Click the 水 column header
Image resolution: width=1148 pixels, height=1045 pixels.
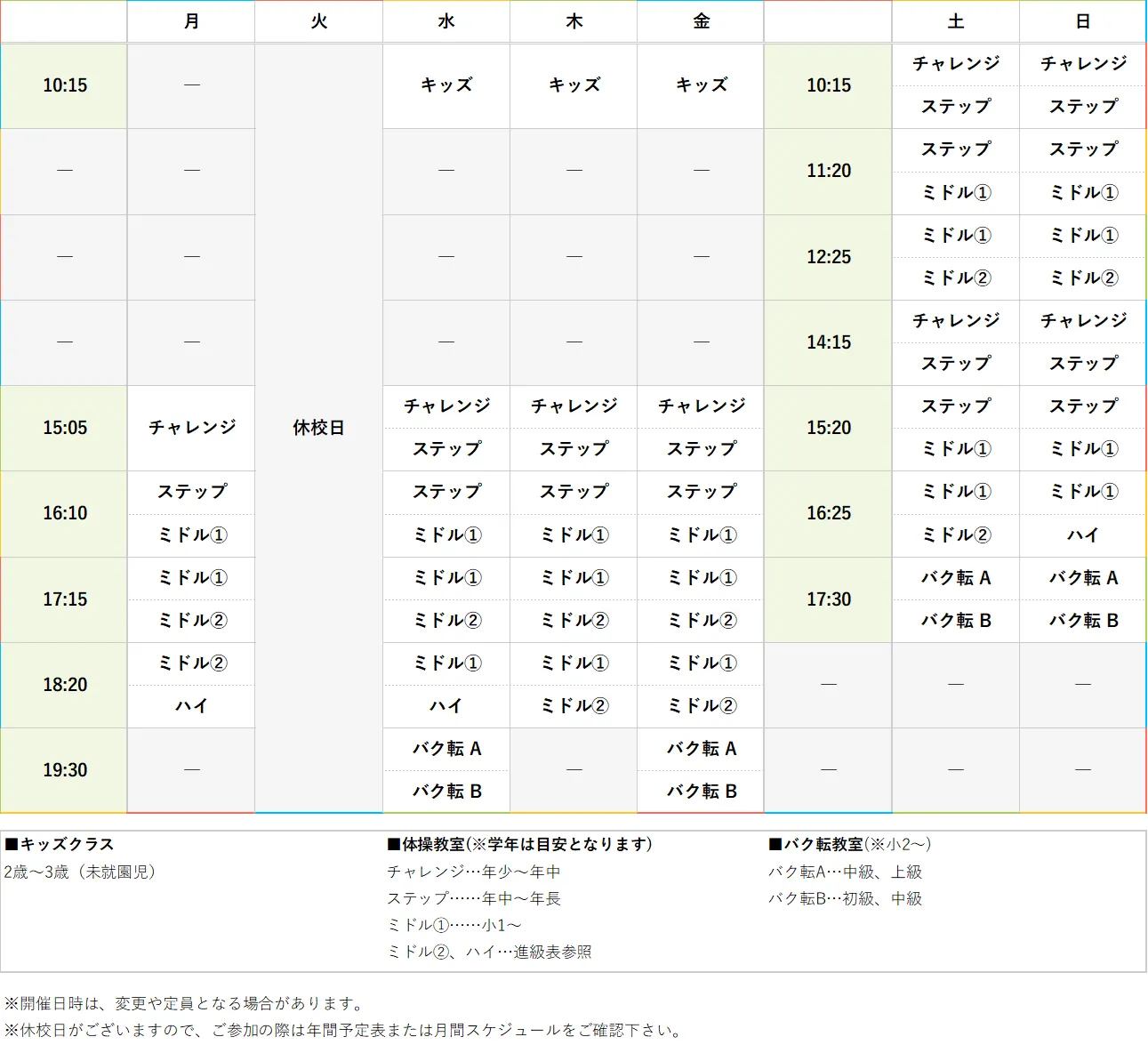click(446, 21)
